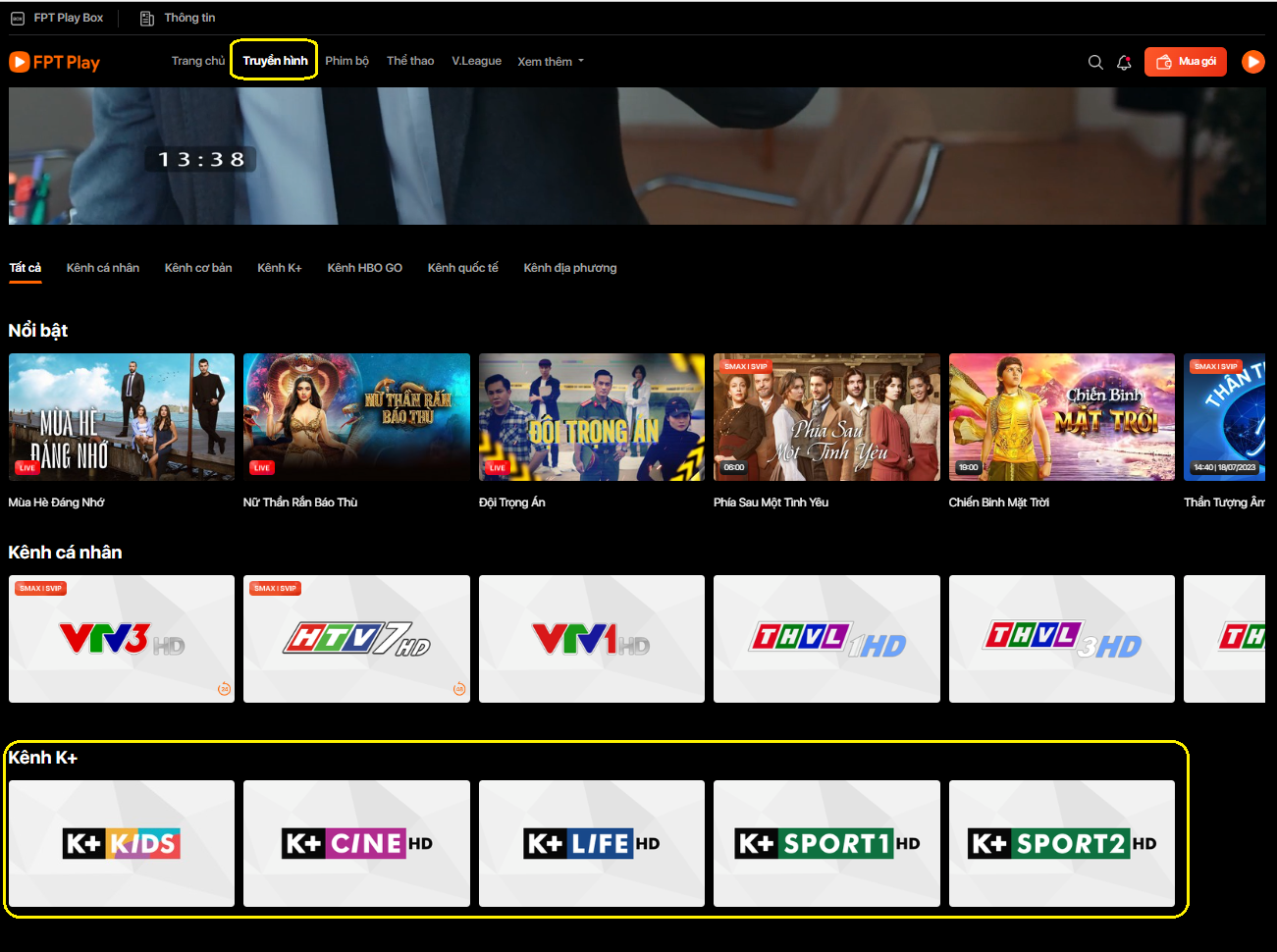
Task: Open Phía Sau Một Tình Yêu thumbnail
Action: [826, 417]
